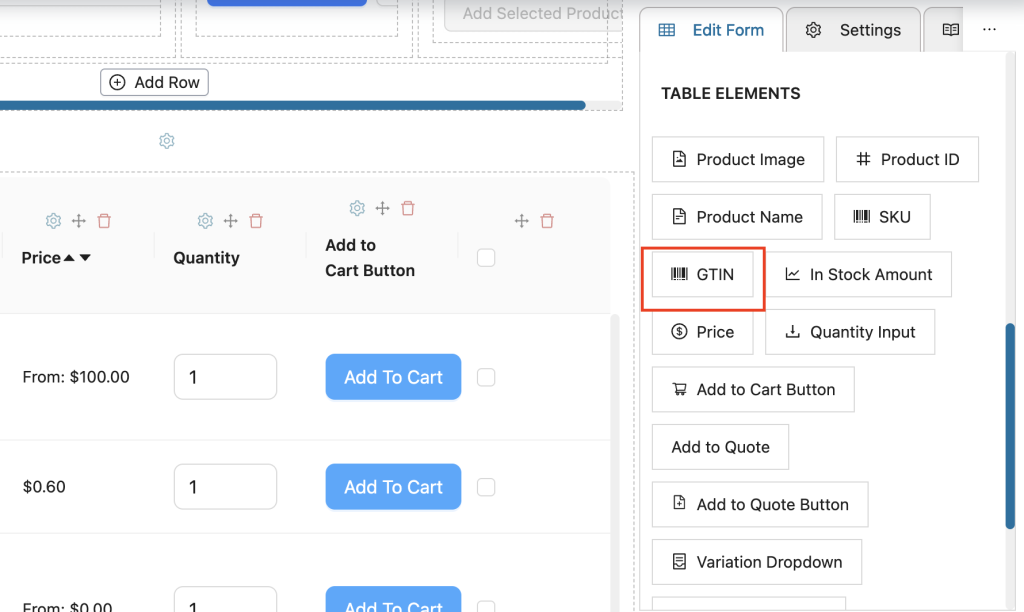Viewport: 1024px width, 612px height.
Task: Delete the Add to Cart Button column
Action: (x=408, y=208)
